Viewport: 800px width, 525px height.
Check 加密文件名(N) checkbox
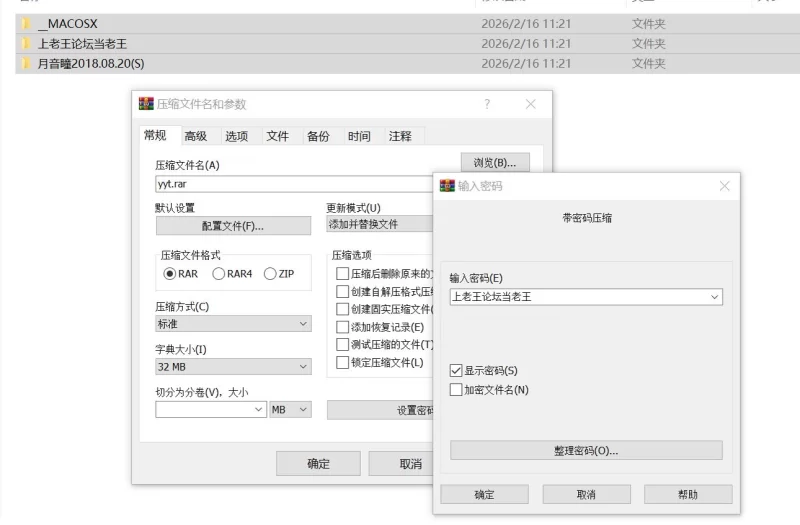456,390
